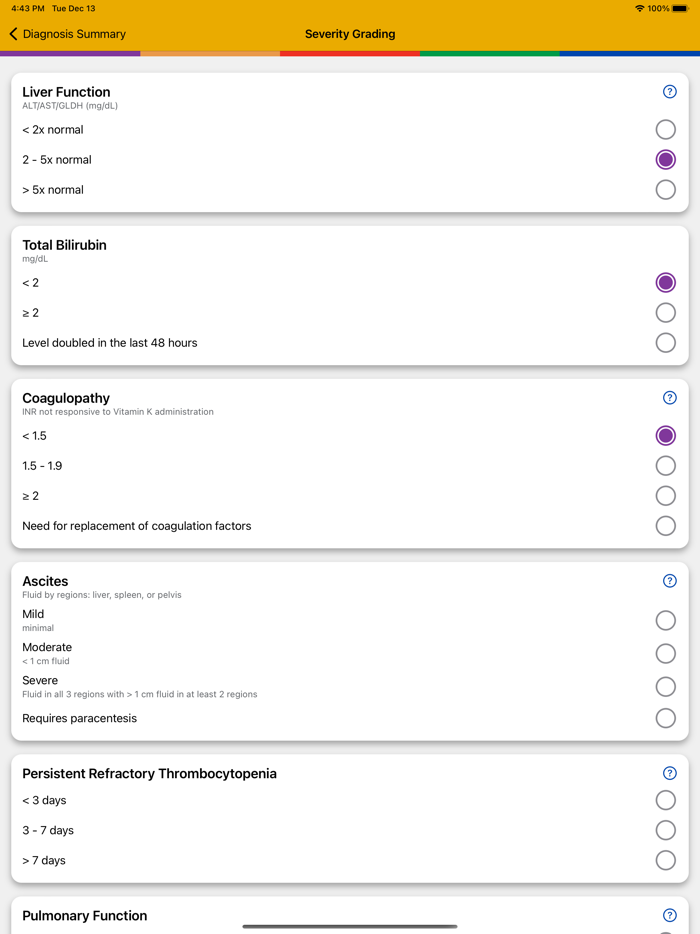The height and width of the screenshot is (934, 700).
Task: Select 'Severe' ascites option
Action: pyautogui.click(x=665, y=687)
